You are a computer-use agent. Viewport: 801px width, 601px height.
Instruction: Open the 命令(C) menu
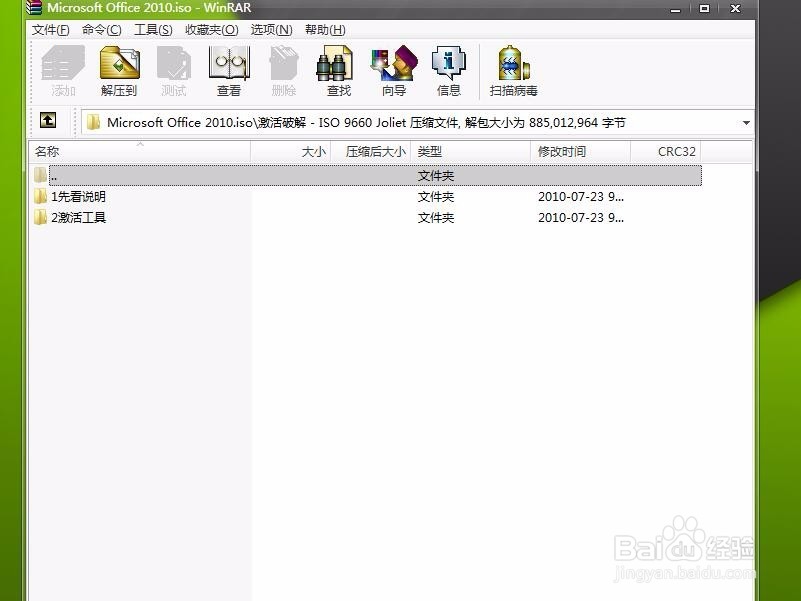click(102, 30)
